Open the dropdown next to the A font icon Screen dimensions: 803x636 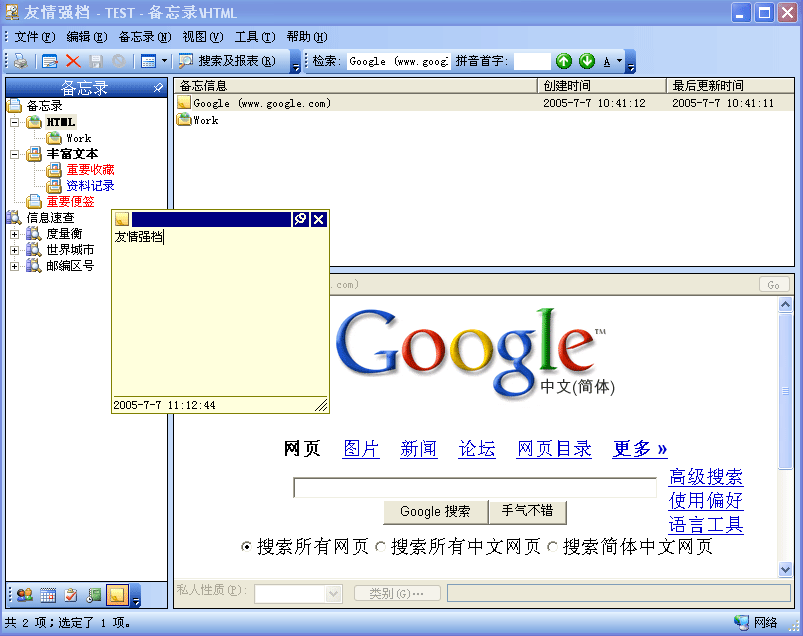[x=619, y=61]
